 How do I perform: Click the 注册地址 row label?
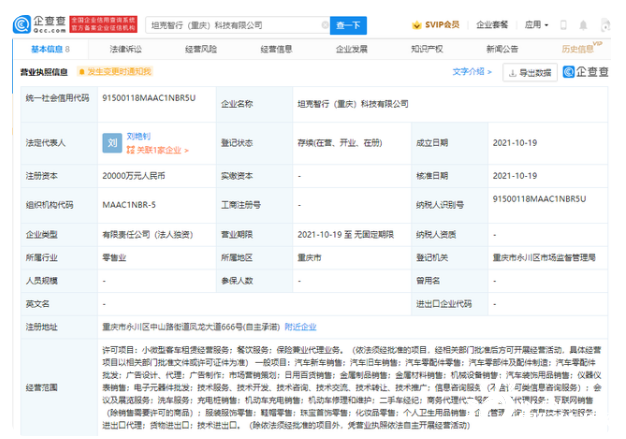[42, 327]
